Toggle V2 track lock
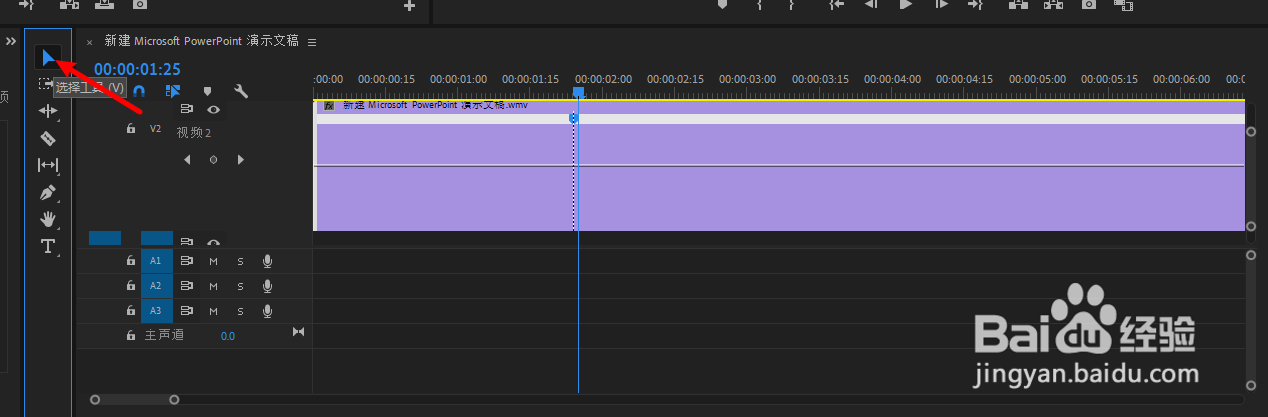1268x417 pixels. tap(130, 128)
